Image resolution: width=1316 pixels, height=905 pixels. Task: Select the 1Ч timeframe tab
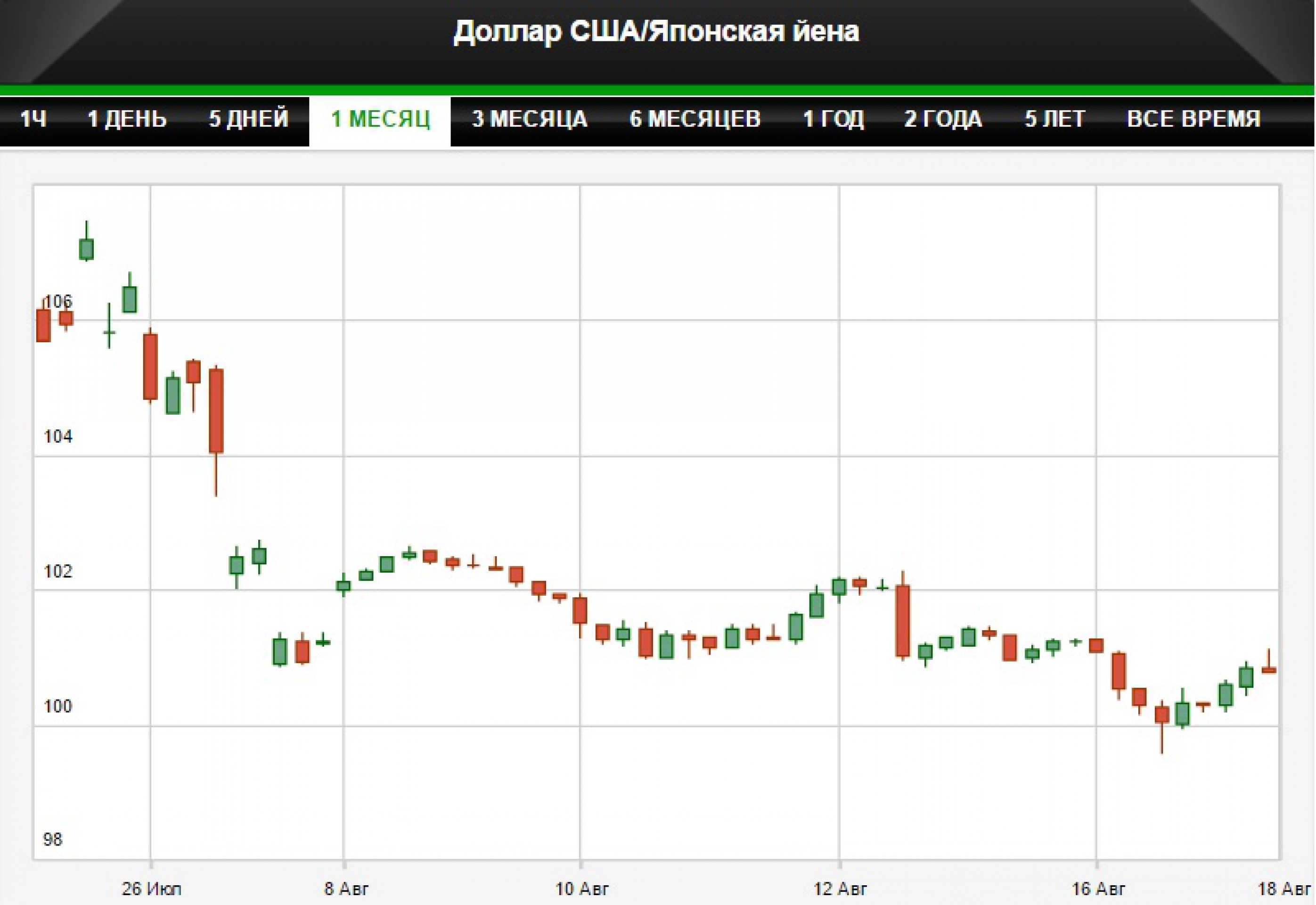(x=33, y=120)
